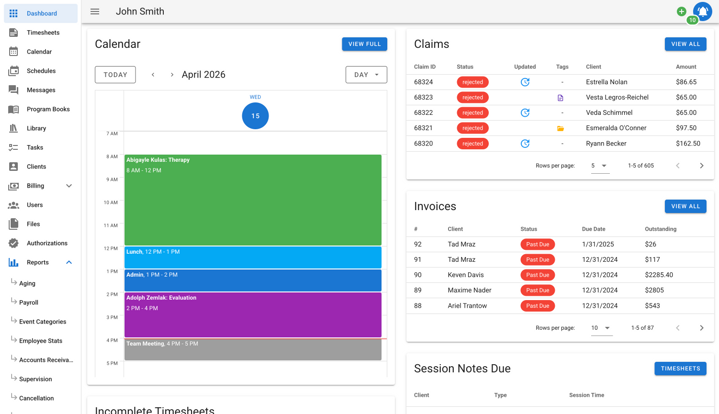
Task: Open the Event Categories report
Action: click(43, 322)
